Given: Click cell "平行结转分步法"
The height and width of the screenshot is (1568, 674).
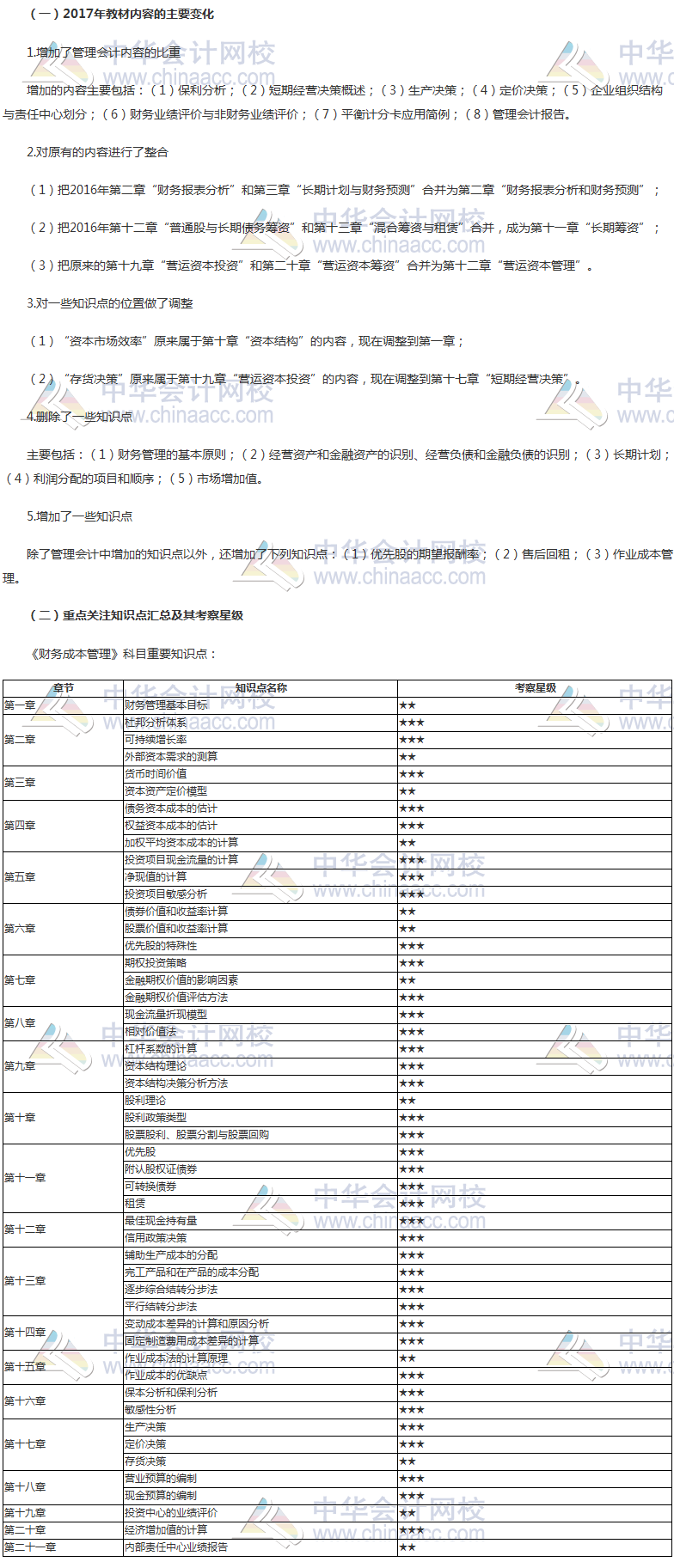Looking at the screenshot, I should pos(260,1307).
